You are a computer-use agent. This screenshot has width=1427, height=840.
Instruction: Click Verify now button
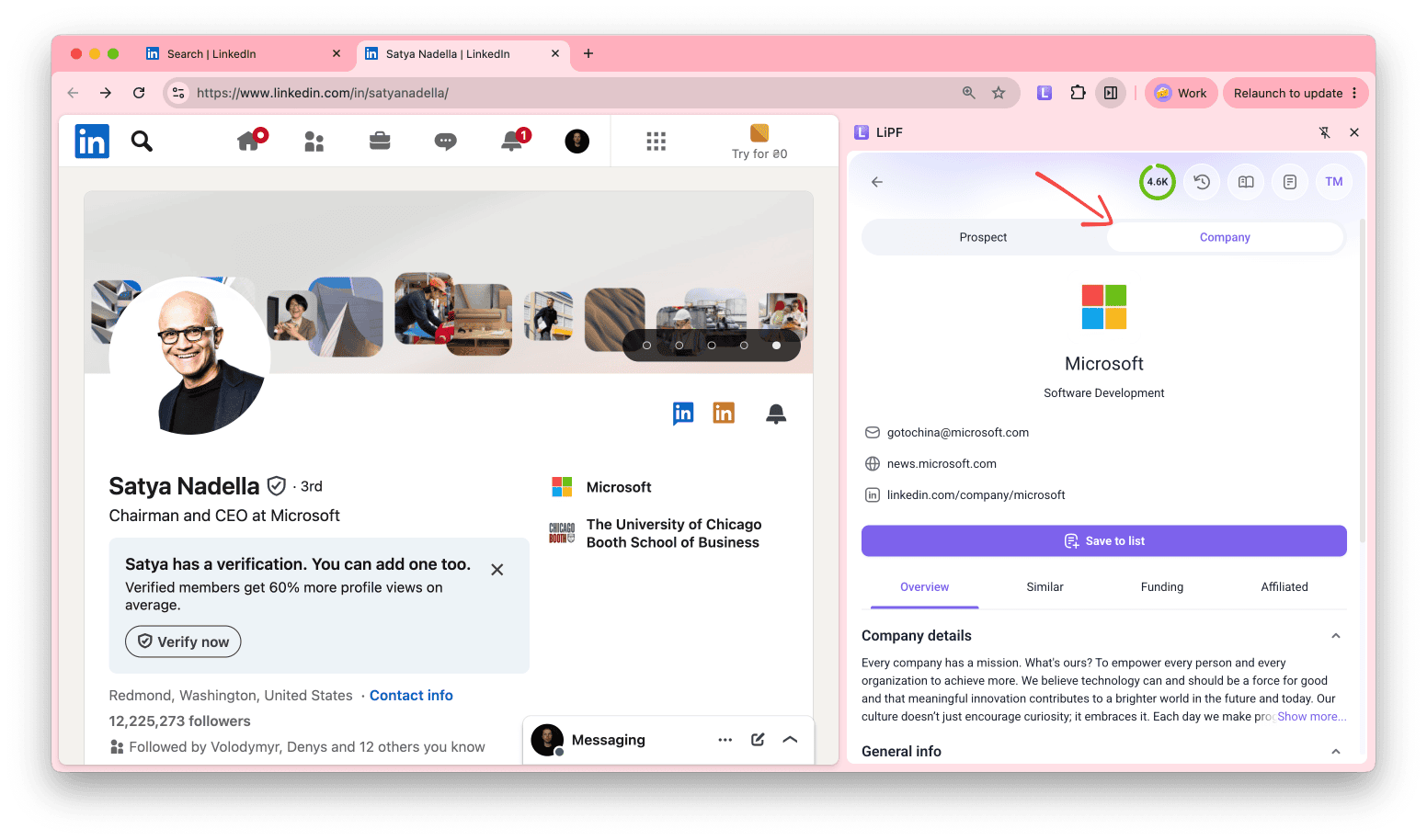tap(183, 641)
